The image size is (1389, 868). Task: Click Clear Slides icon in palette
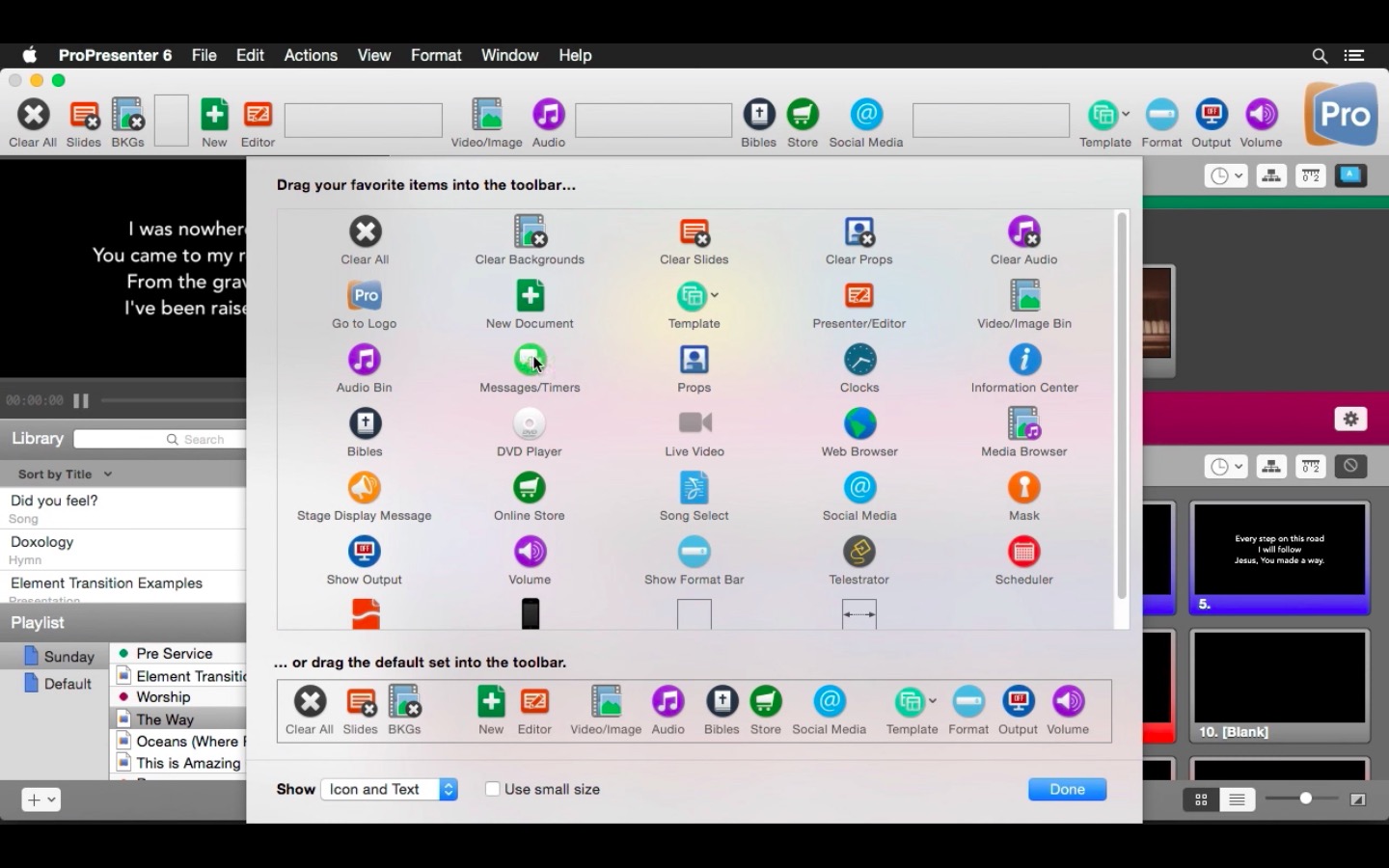[x=694, y=231]
